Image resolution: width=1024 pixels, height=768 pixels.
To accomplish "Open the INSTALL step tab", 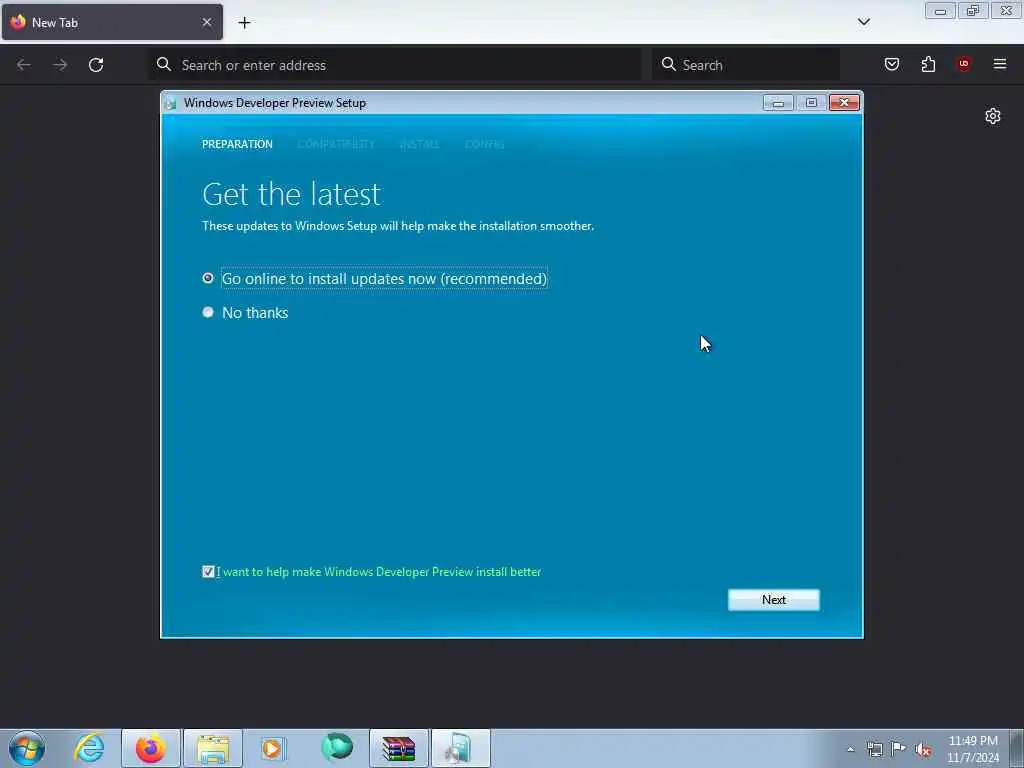I will pyautogui.click(x=419, y=144).
